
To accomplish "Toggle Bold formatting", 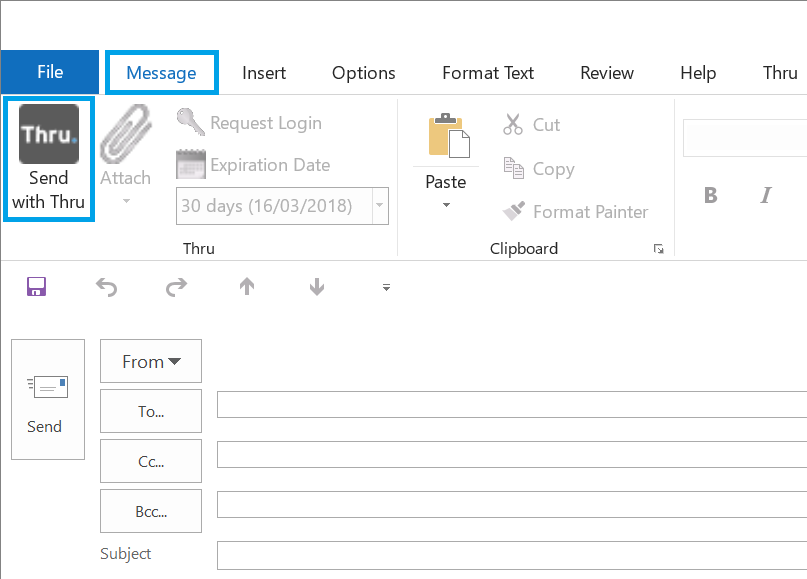I will click(711, 195).
